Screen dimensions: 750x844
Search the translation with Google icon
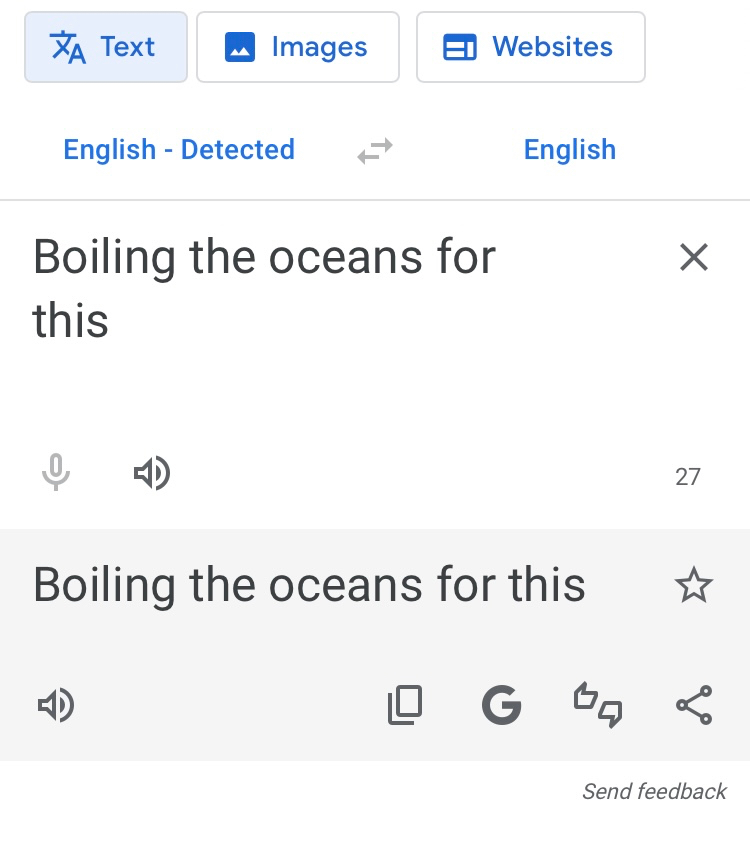tap(501, 706)
